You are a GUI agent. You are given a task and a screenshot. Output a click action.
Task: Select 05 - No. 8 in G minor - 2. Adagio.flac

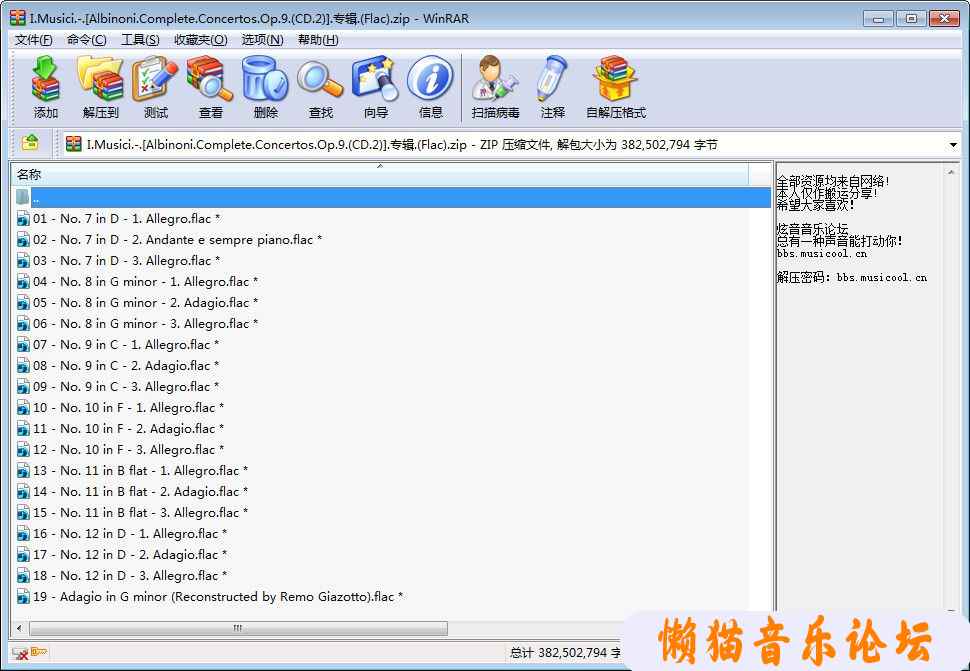point(137,302)
